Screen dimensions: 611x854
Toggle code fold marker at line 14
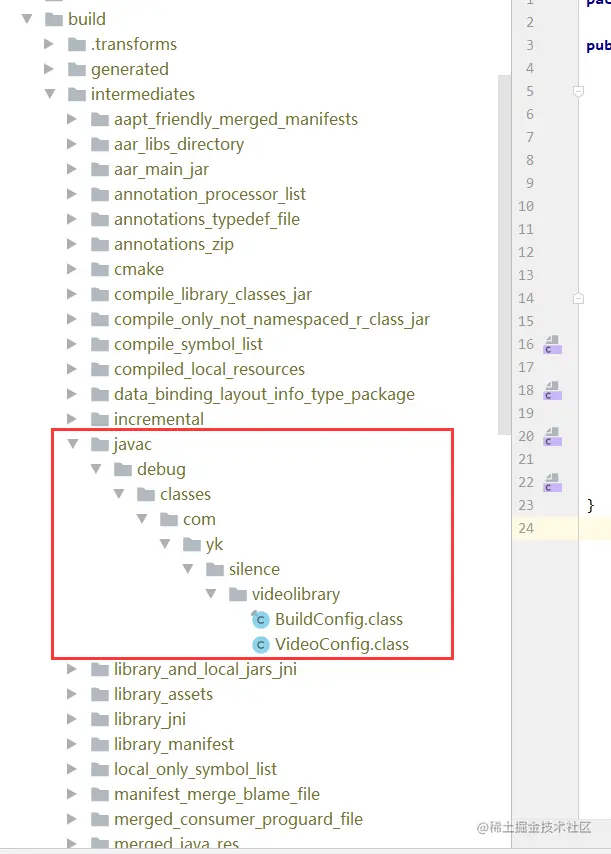point(579,298)
